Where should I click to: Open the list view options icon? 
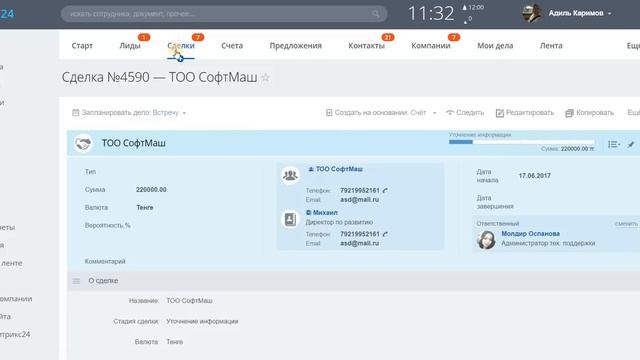[x=613, y=144]
